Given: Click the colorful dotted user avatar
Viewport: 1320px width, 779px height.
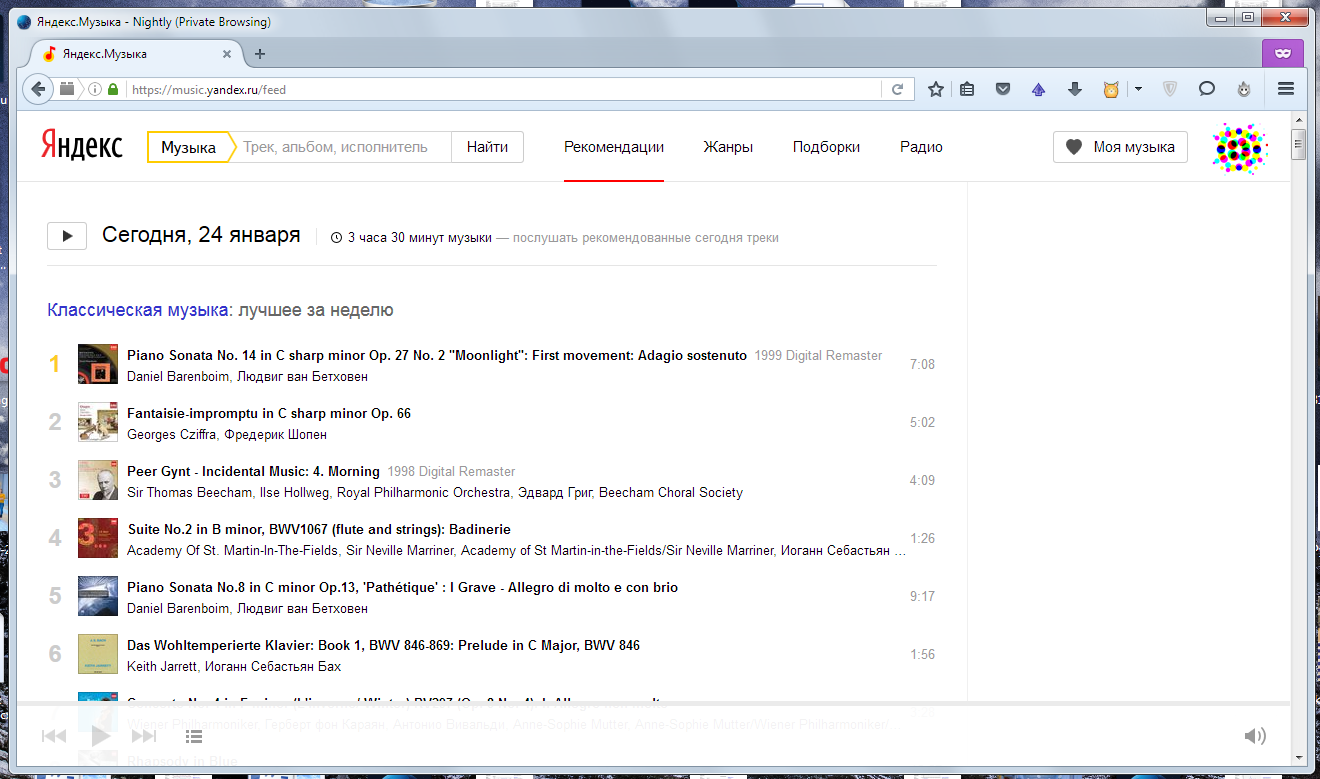Looking at the screenshot, I should click(1240, 148).
